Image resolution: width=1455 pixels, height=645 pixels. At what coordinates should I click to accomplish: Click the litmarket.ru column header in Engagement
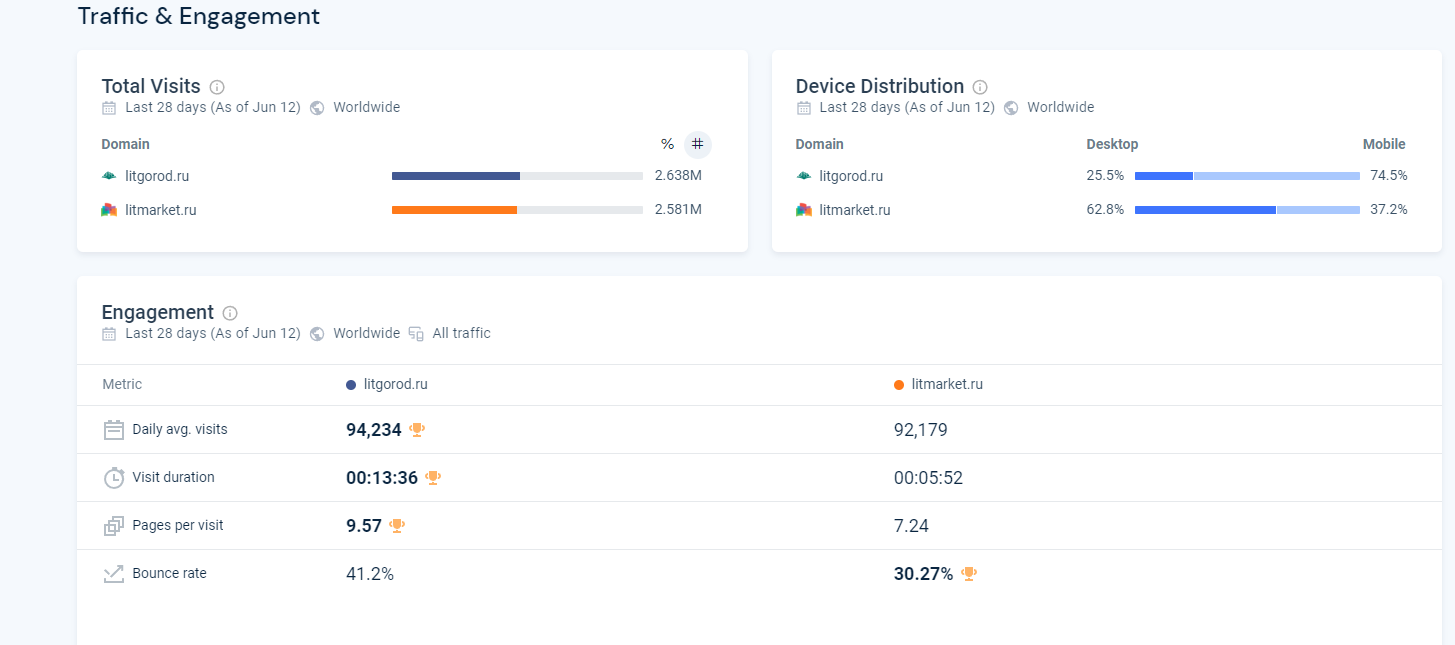pos(946,384)
